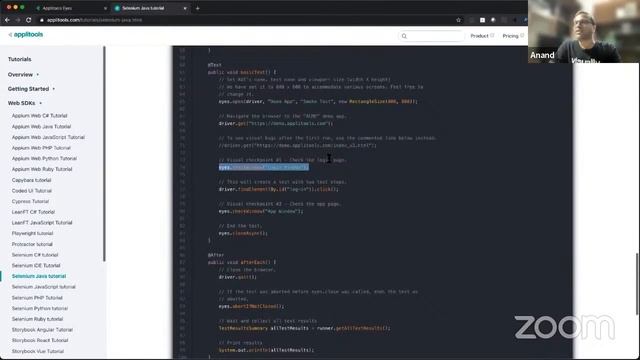
Task: Click the browser forward arrow
Action: pyautogui.click(x=18, y=20)
